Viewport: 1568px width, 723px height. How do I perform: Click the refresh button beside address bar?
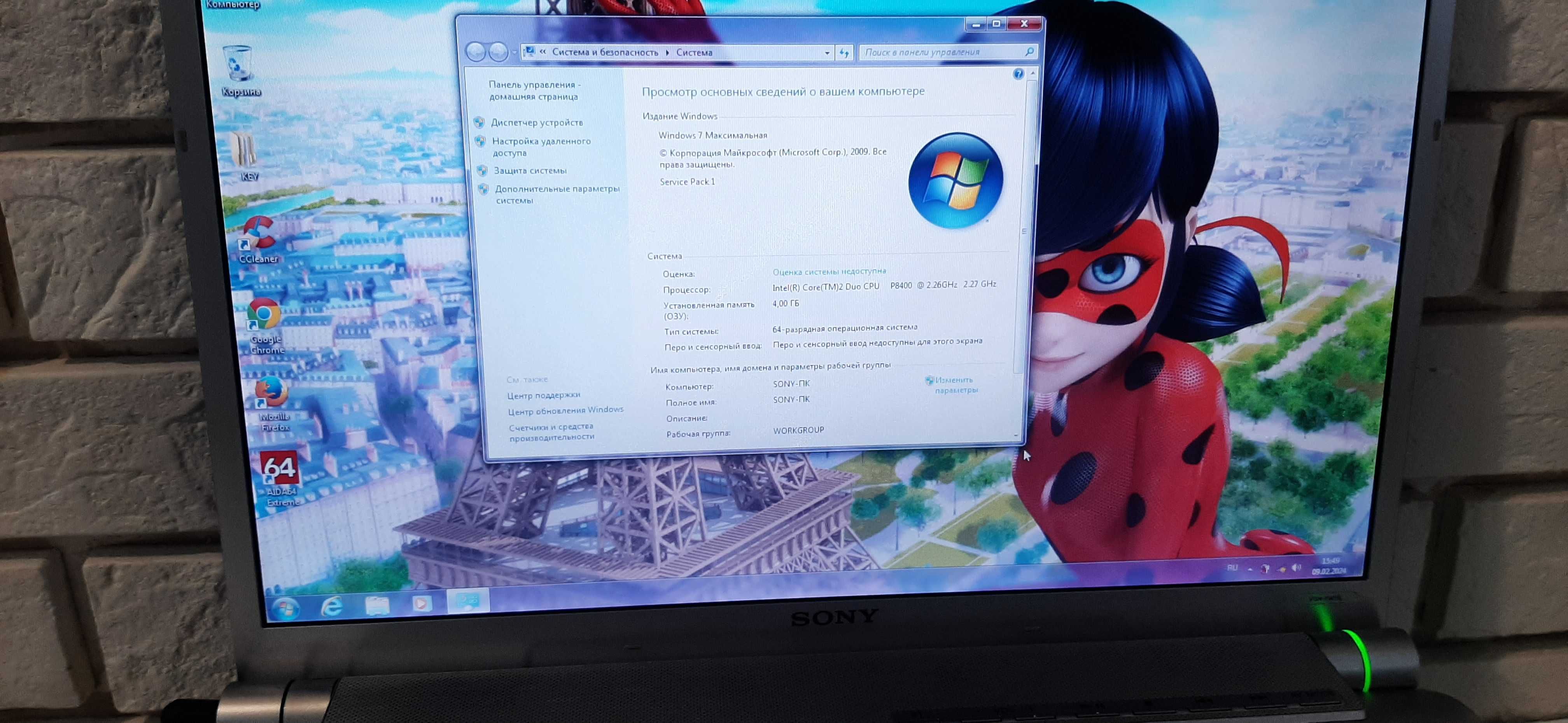click(x=844, y=53)
